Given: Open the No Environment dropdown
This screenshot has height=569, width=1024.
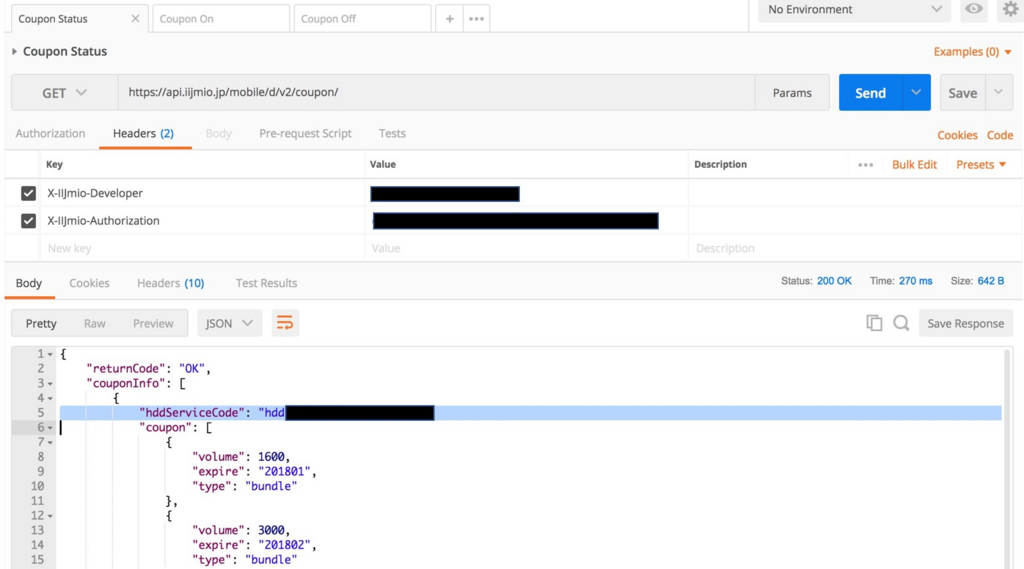Looking at the screenshot, I should tap(854, 9).
